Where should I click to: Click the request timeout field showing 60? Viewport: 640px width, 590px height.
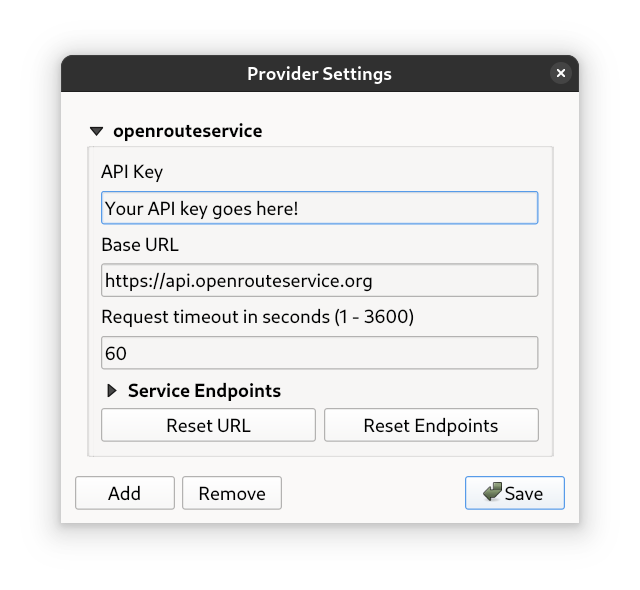(320, 352)
